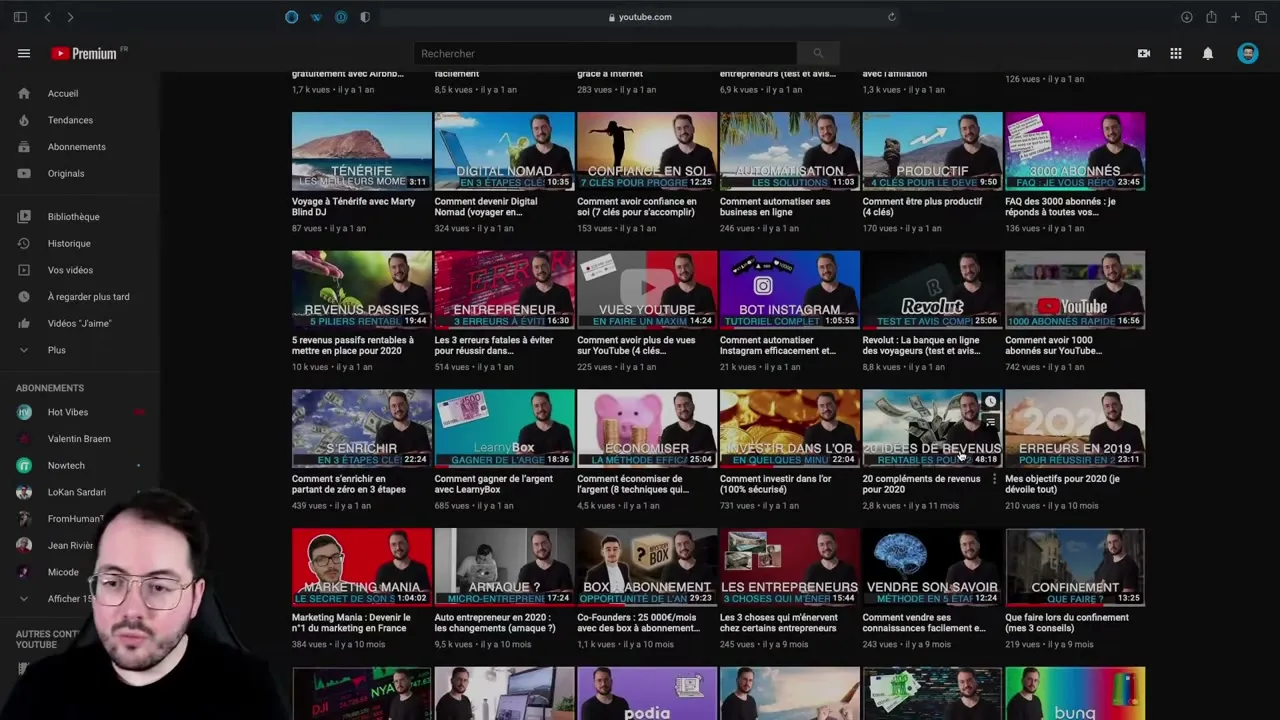1280x720 pixels.
Task: Open the Tendances sidebar icon
Action: pyautogui.click(x=24, y=120)
